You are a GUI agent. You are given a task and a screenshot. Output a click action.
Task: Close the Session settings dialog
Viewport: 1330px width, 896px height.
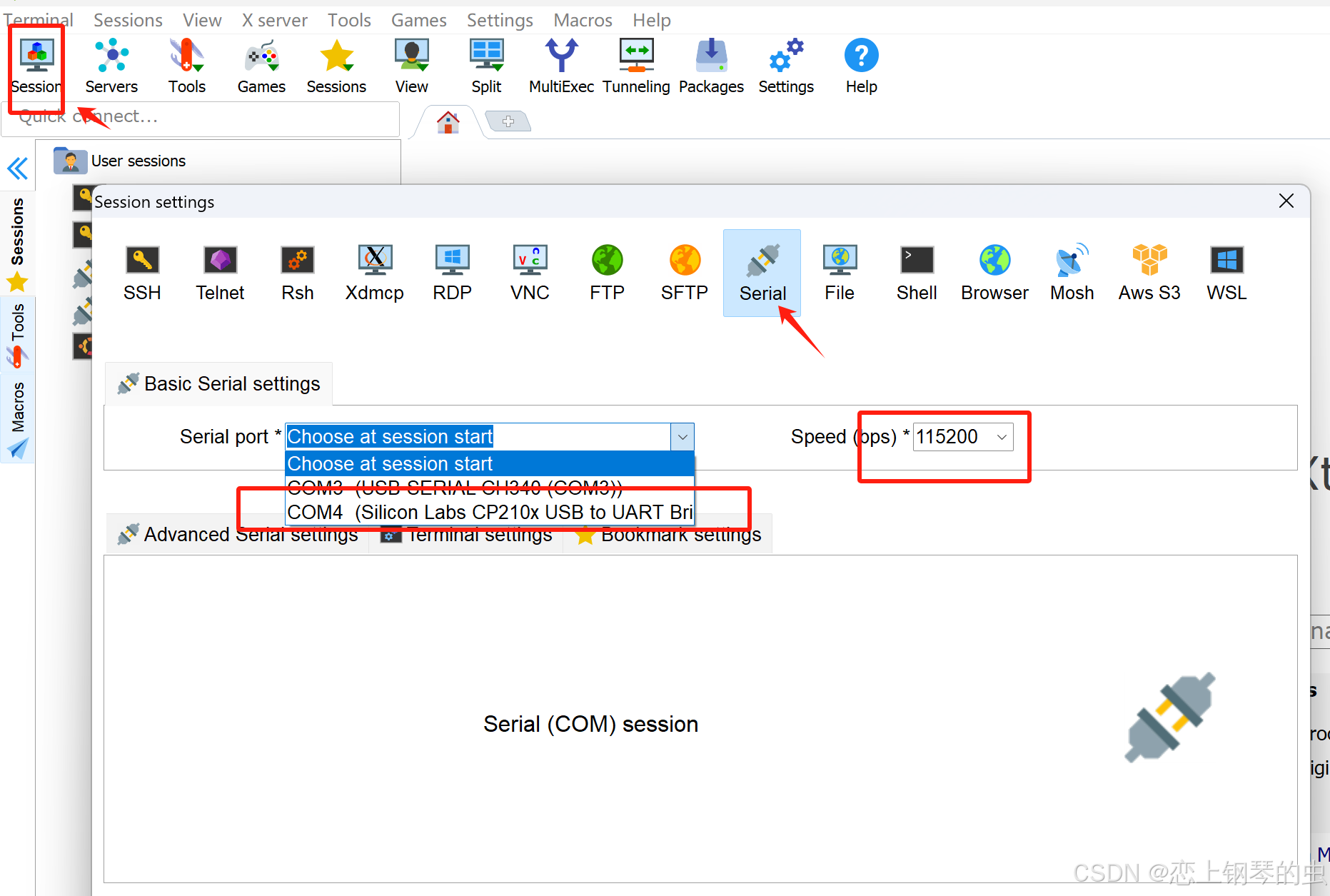pyautogui.click(x=1286, y=201)
